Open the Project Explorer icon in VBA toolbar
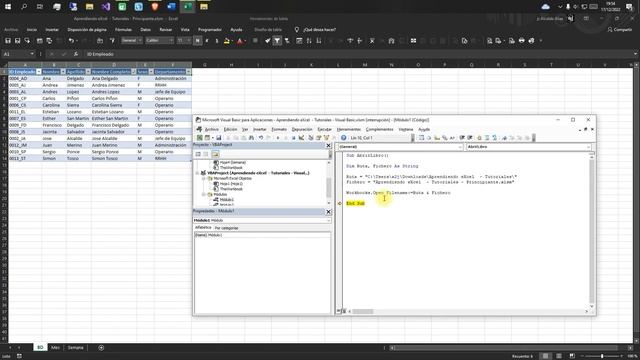 point(311,138)
